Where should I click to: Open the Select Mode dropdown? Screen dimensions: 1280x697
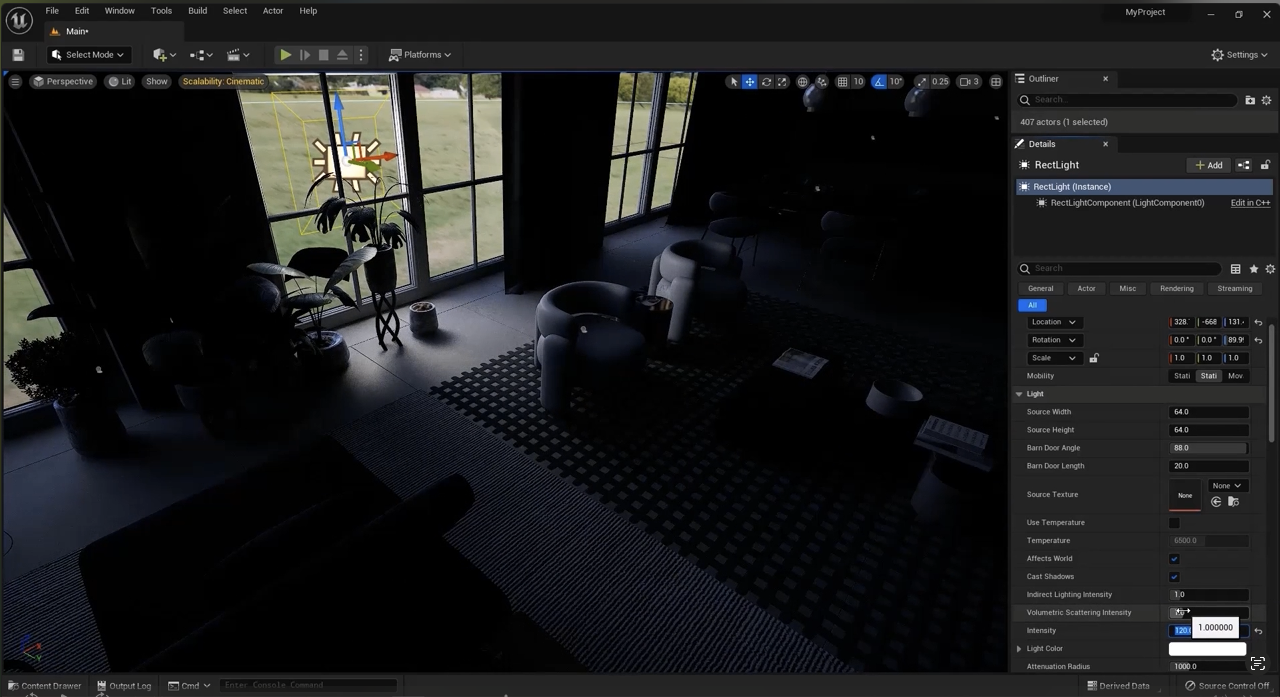(x=88, y=55)
